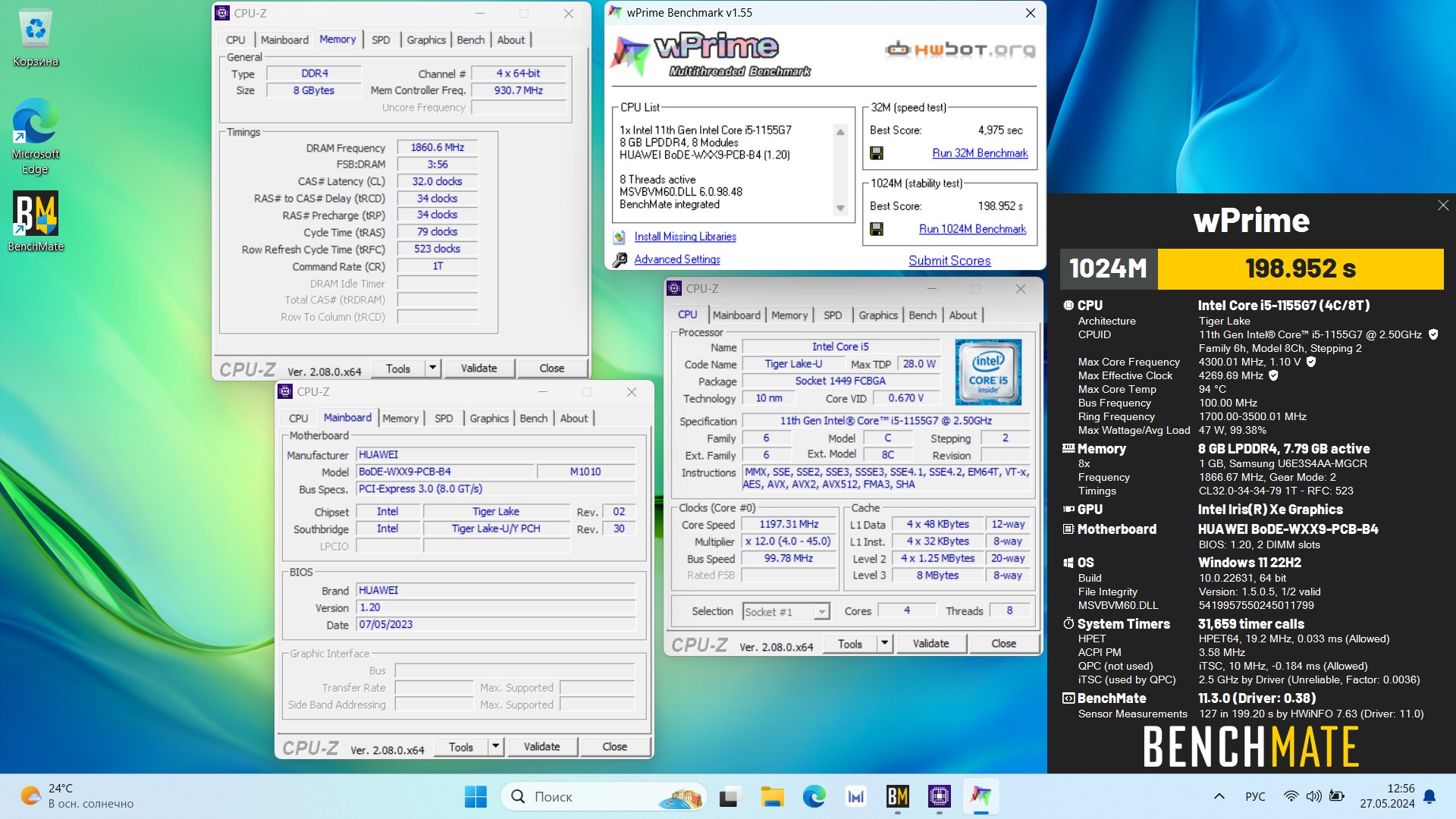Open BenchMate from taskbar
The width and height of the screenshot is (1456, 819).
pyautogui.click(x=897, y=796)
